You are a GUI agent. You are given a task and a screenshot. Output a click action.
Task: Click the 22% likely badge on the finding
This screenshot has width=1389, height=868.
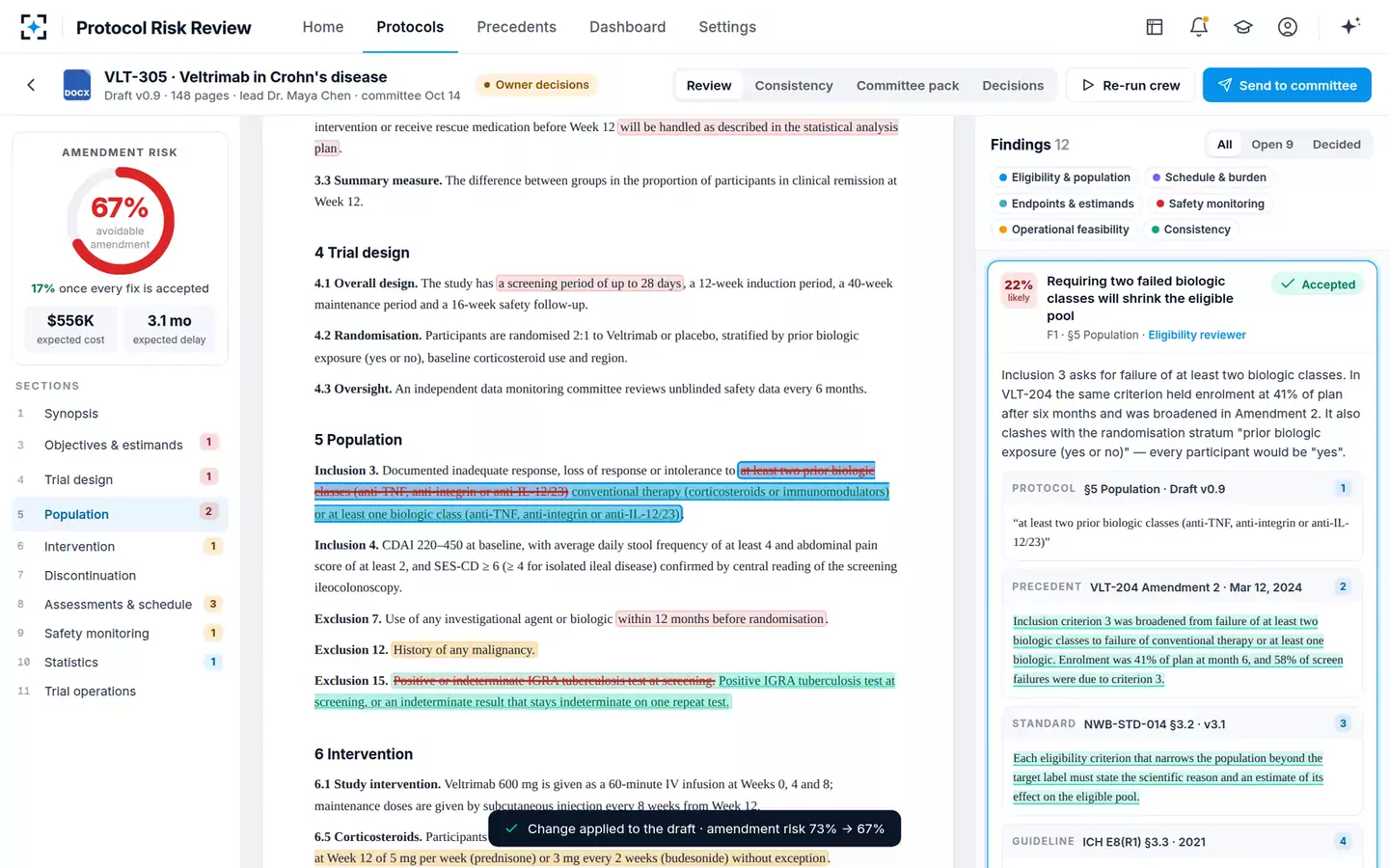pyautogui.click(x=1019, y=289)
